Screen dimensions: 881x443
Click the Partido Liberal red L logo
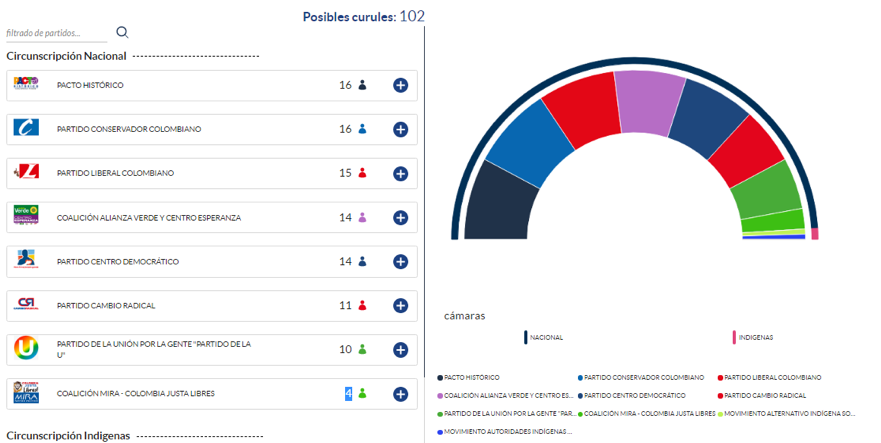(x=26, y=171)
